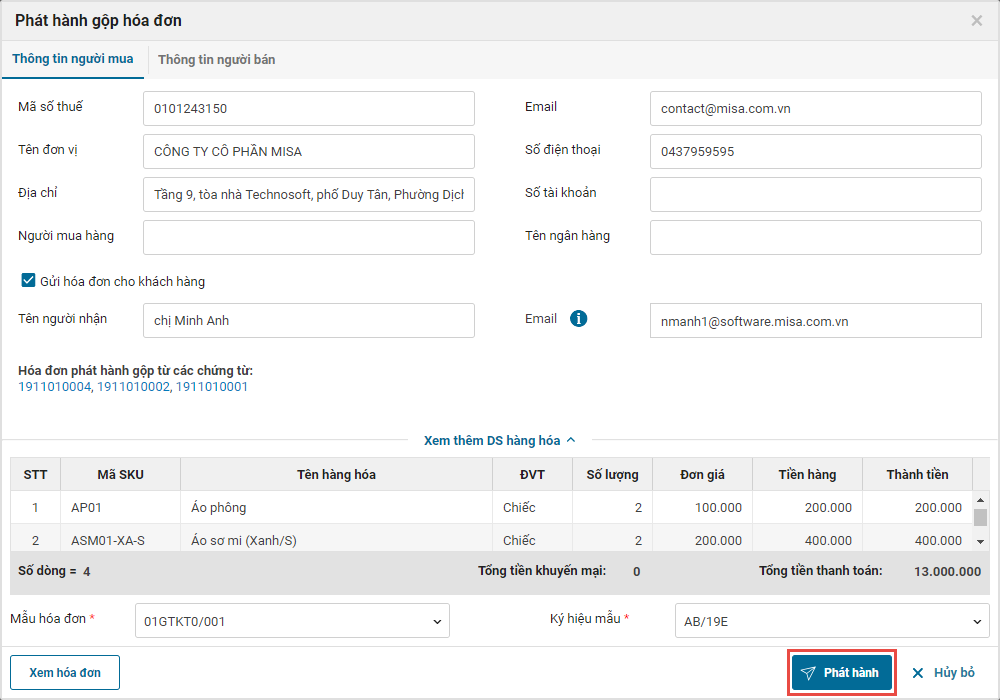Click Hủy bỏ to cancel

[943, 673]
